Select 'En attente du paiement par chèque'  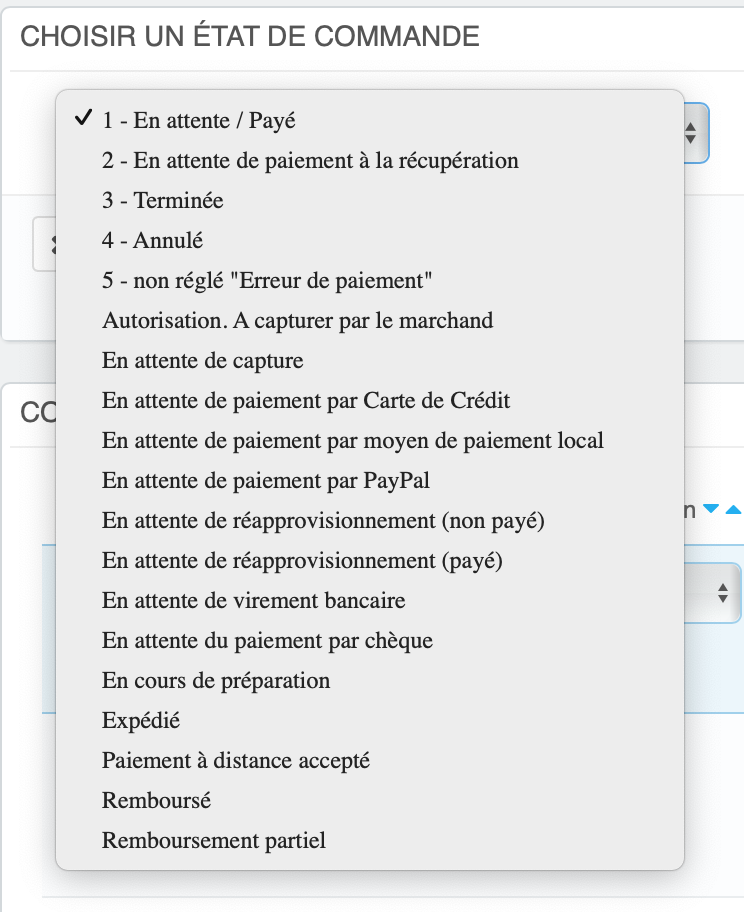pyautogui.click(x=369, y=641)
